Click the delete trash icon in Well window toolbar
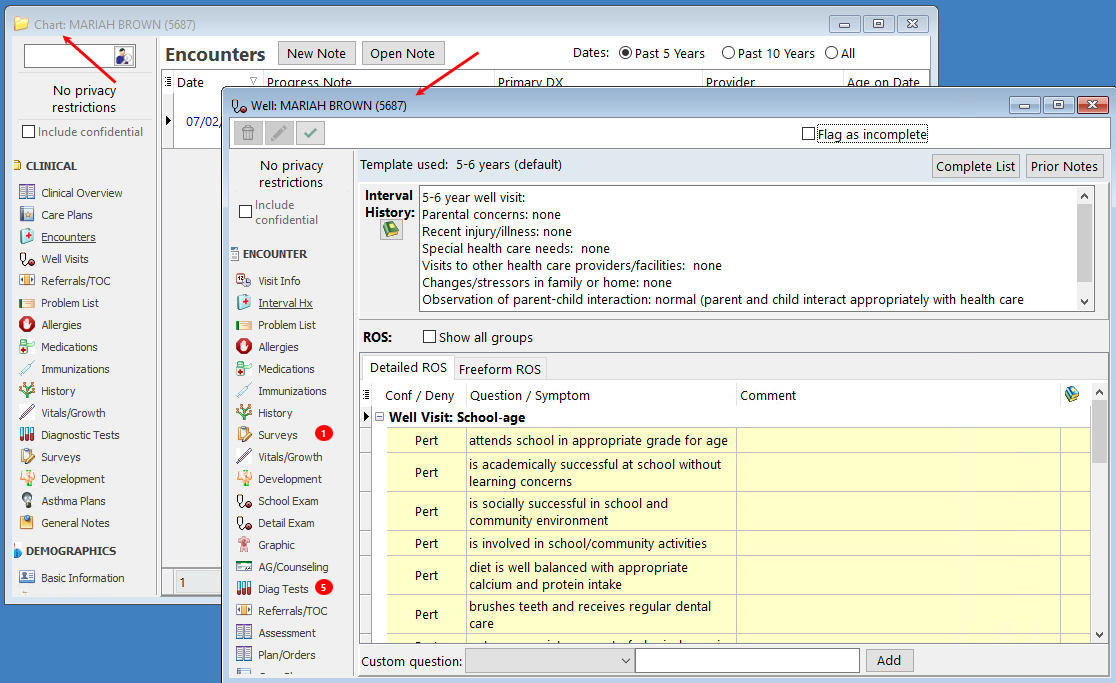The image size is (1116, 683). tap(248, 133)
